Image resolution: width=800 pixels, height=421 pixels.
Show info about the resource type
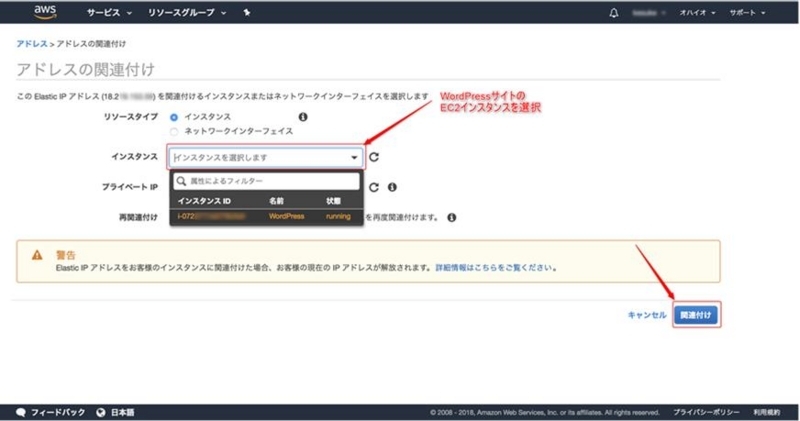click(303, 117)
